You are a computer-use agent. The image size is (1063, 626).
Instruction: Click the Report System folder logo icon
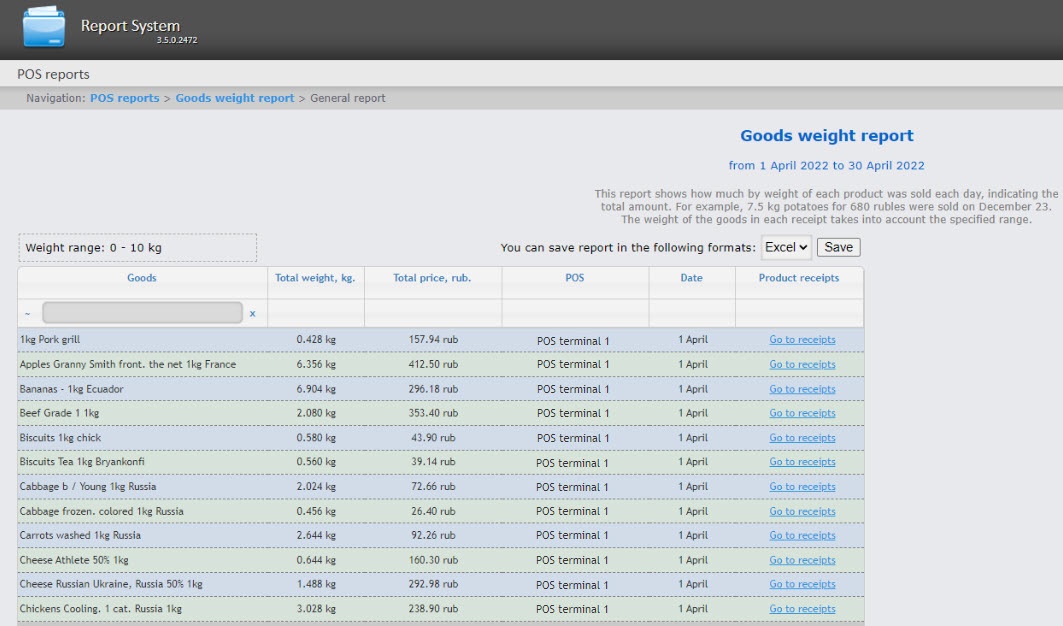(x=44, y=28)
